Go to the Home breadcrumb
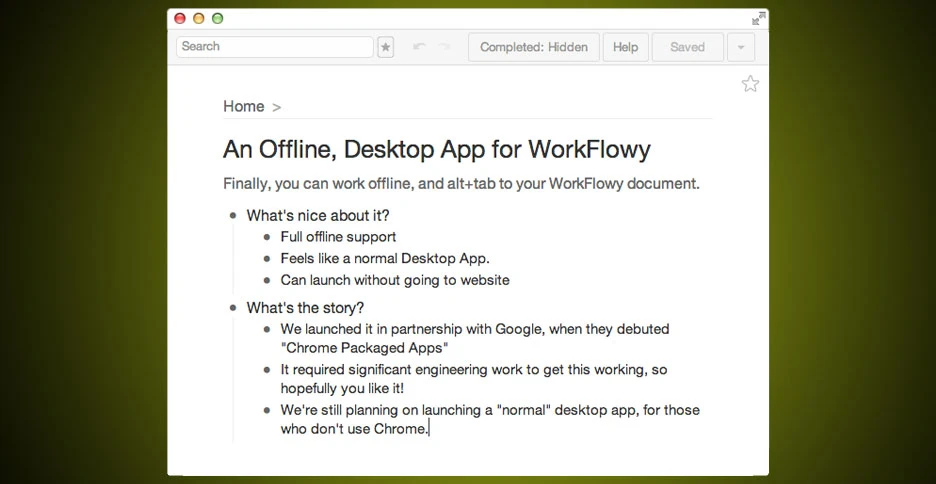 (244, 106)
